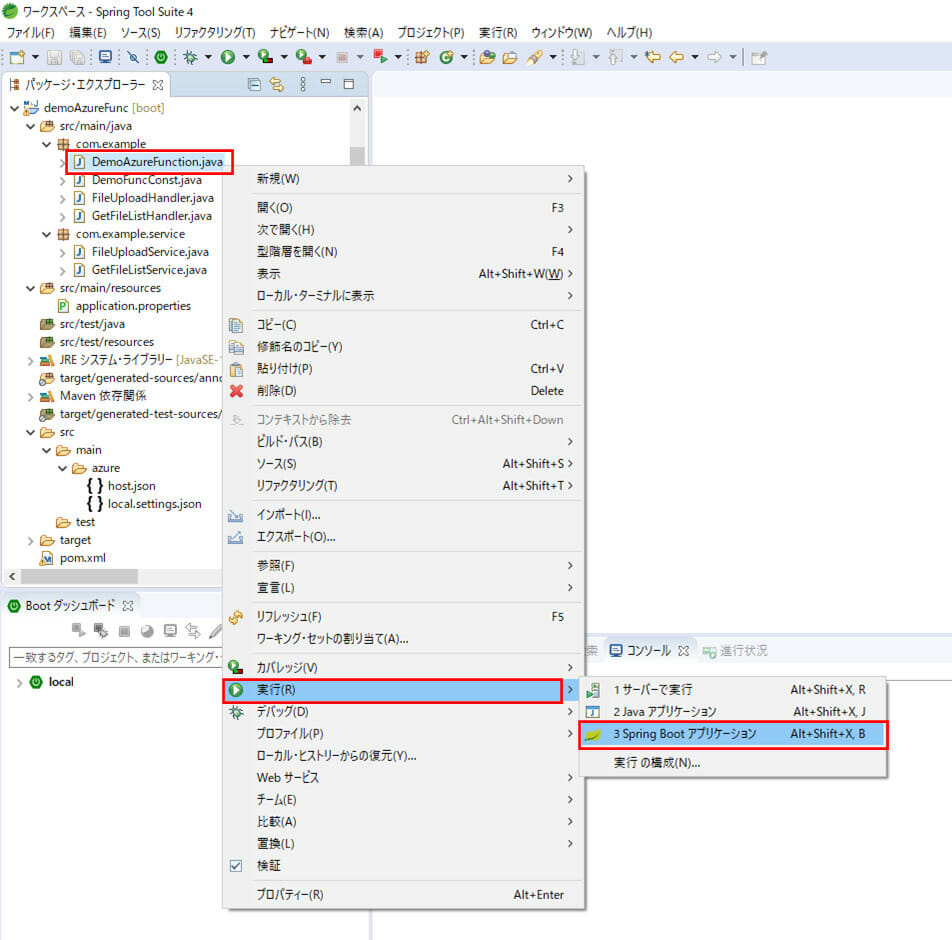Click the green Run play toolbar icon
This screenshot has width=952, height=940.
(x=228, y=57)
